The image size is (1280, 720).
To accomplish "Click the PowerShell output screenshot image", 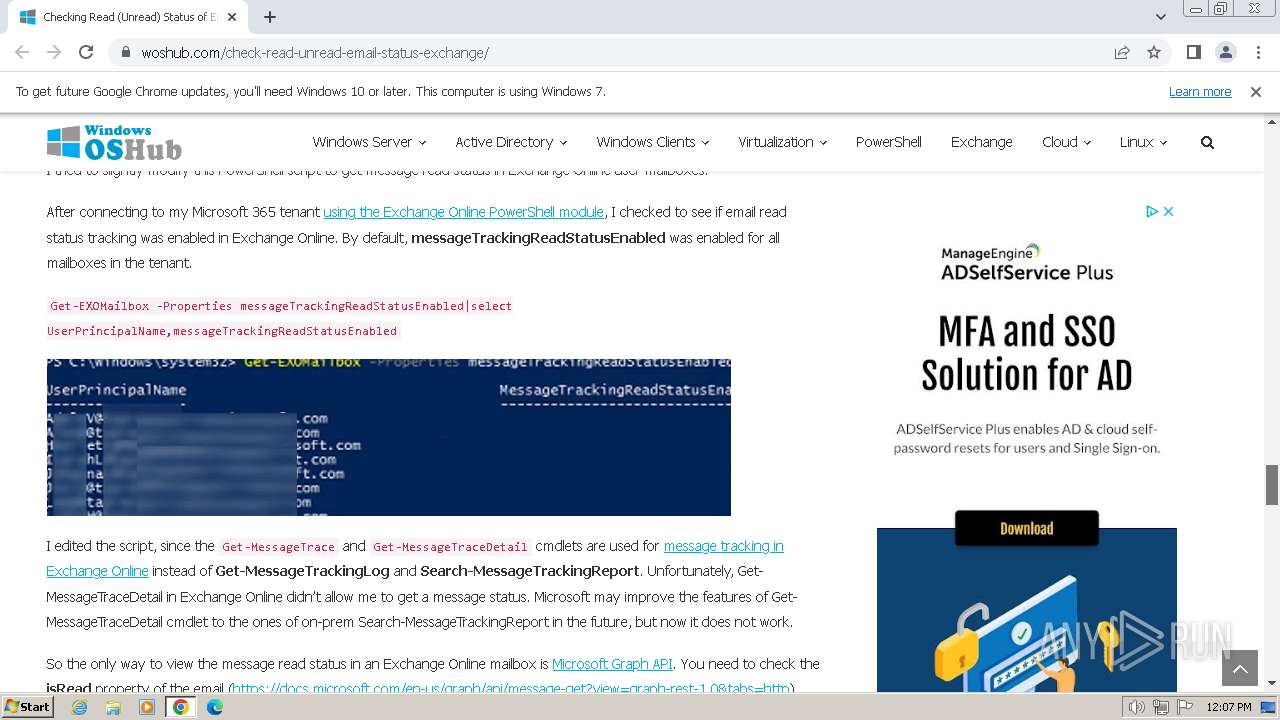I will pos(388,437).
